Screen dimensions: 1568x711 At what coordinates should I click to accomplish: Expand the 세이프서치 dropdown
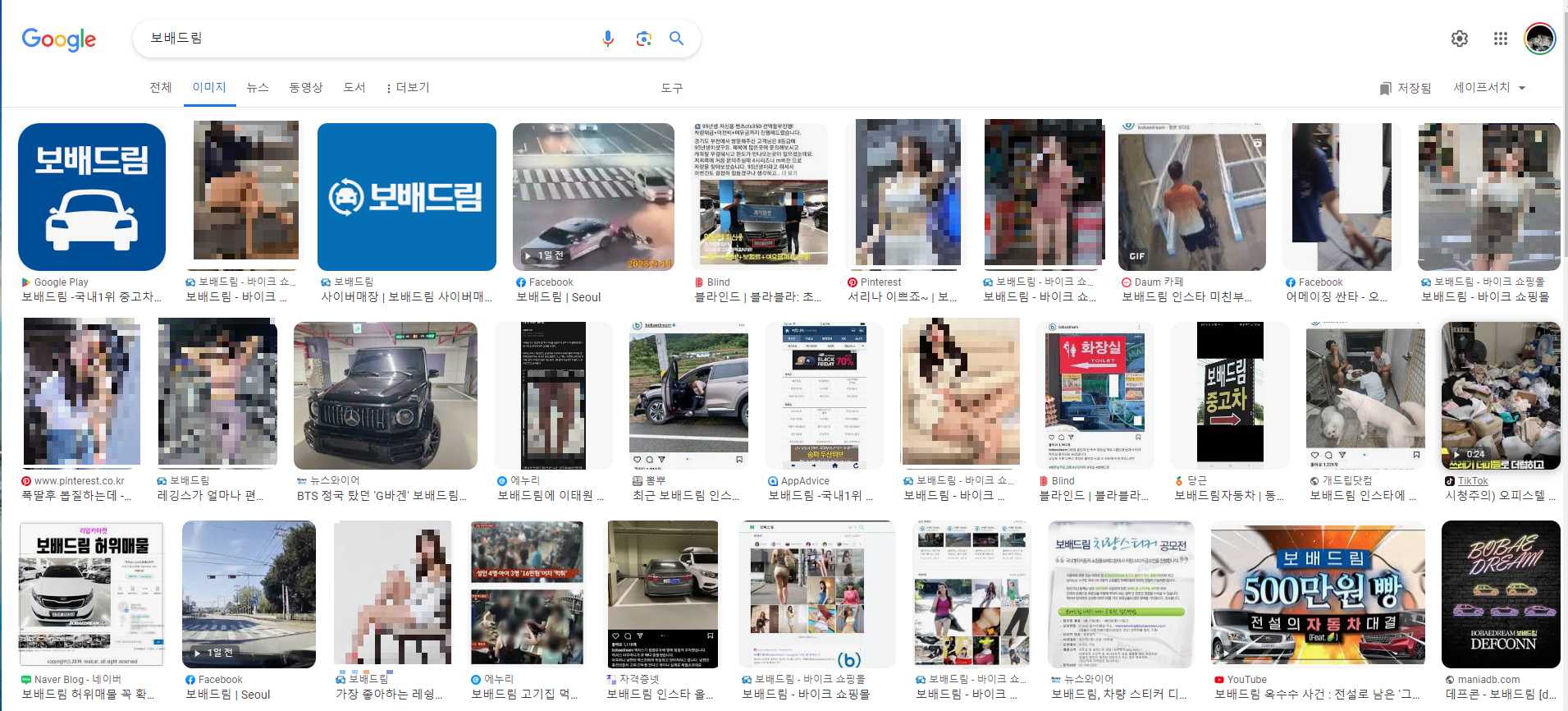click(x=1489, y=88)
